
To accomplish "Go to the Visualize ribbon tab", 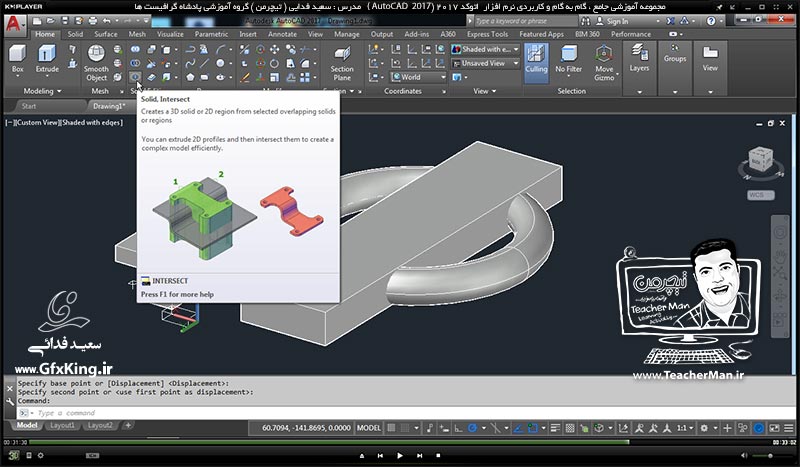I will (170, 34).
